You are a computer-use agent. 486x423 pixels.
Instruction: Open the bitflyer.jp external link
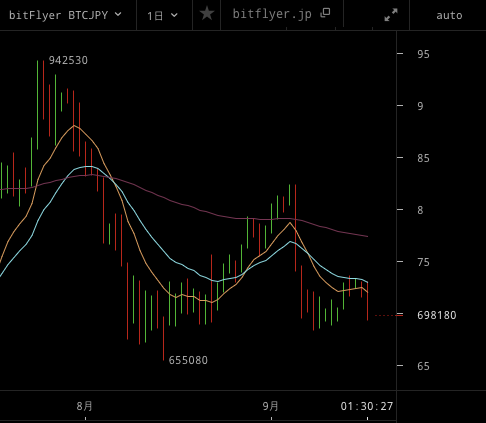click(281, 14)
